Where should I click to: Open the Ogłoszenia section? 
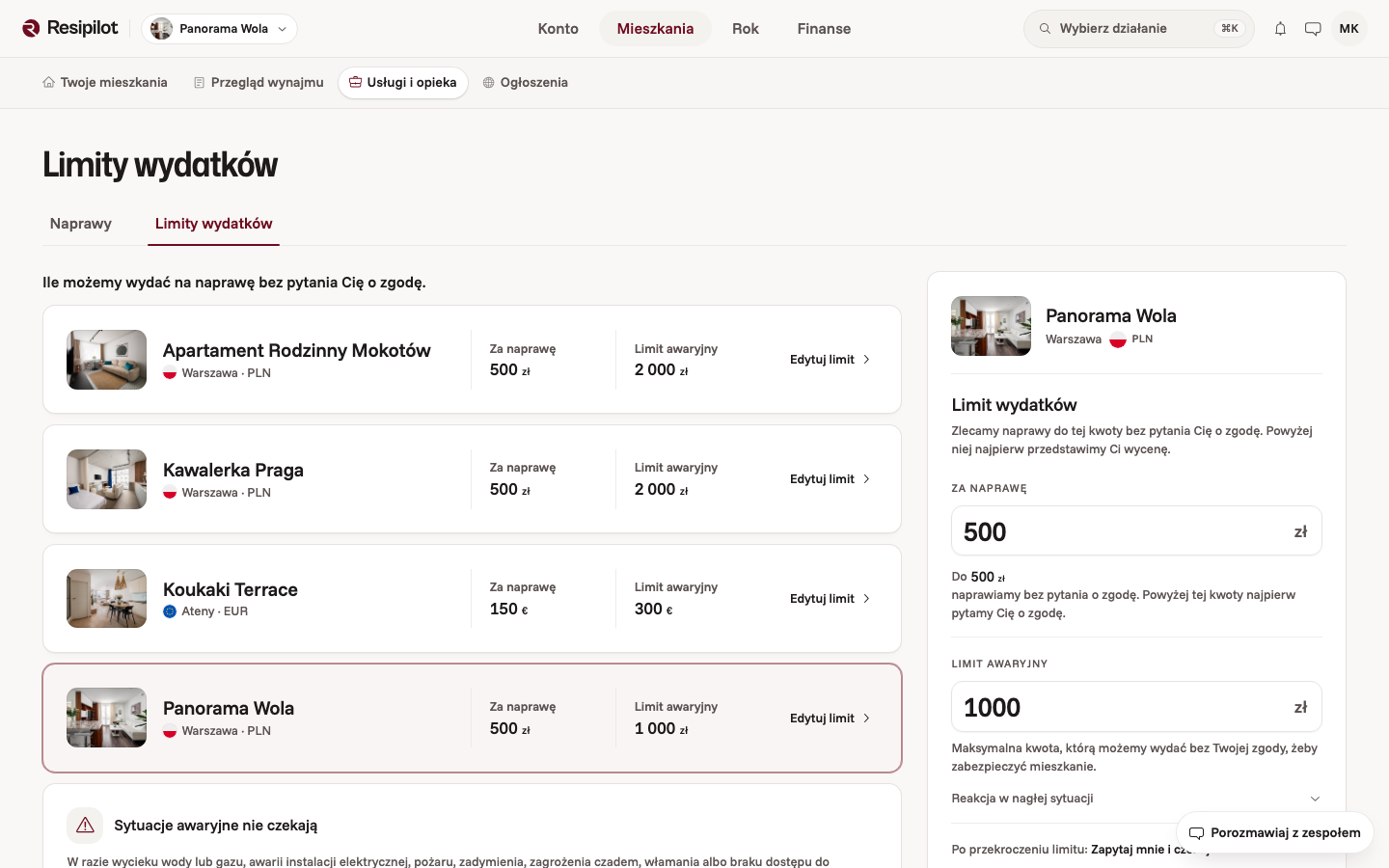point(526,83)
